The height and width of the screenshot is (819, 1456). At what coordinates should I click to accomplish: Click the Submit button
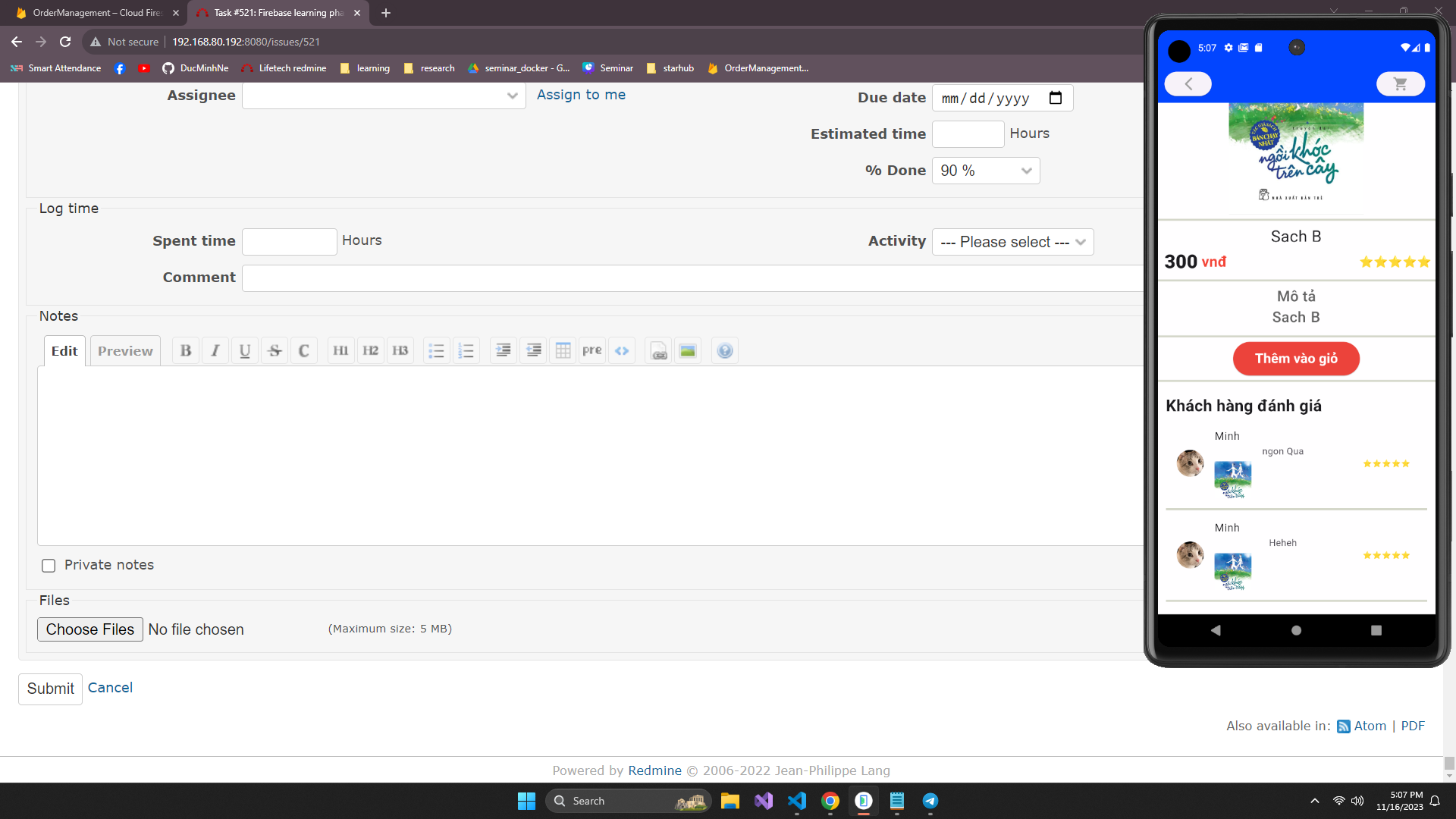tap(50, 689)
